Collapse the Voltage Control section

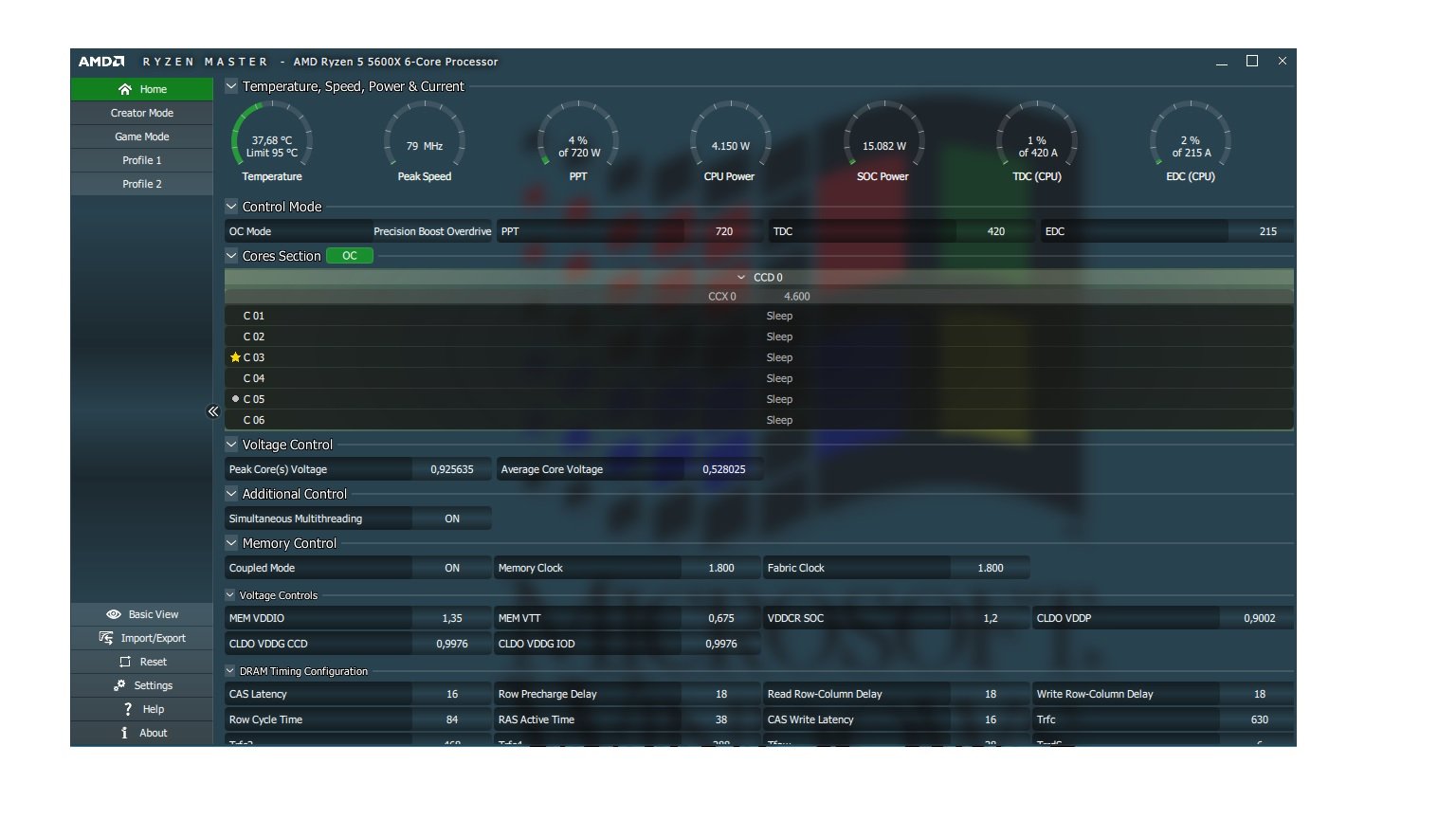click(x=231, y=445)
